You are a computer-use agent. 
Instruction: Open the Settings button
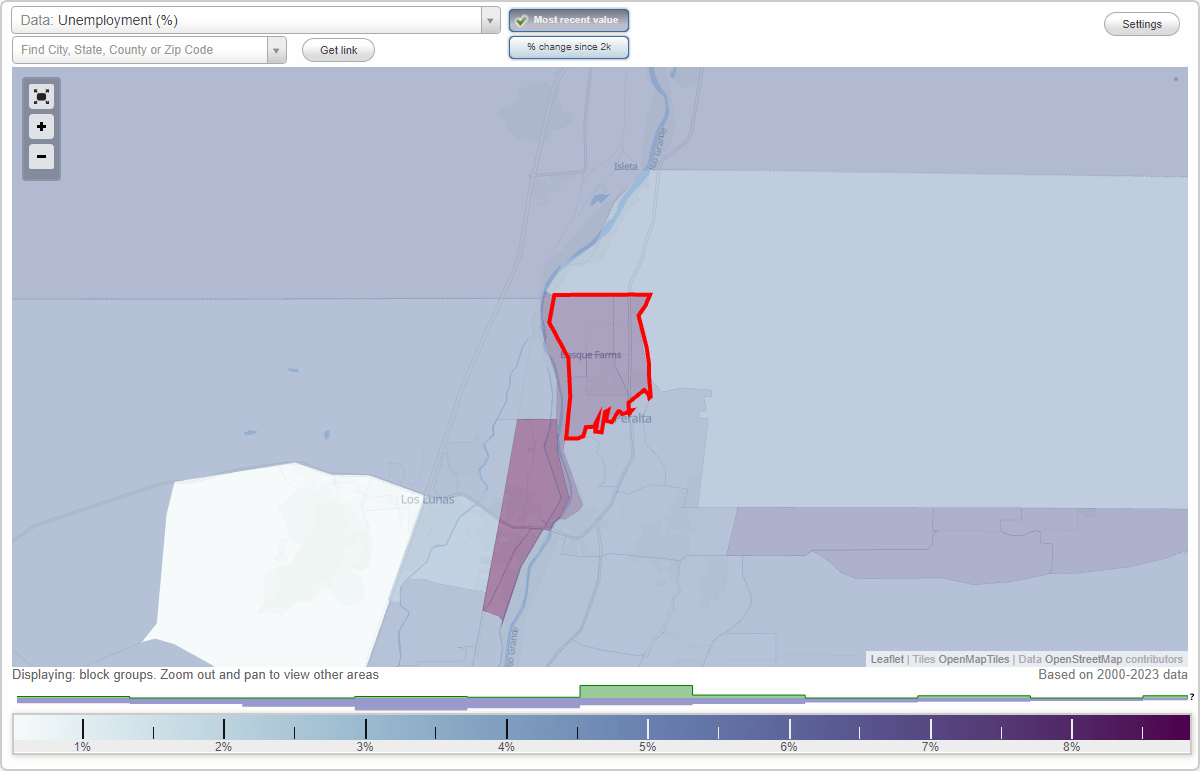click(1142, 24)
